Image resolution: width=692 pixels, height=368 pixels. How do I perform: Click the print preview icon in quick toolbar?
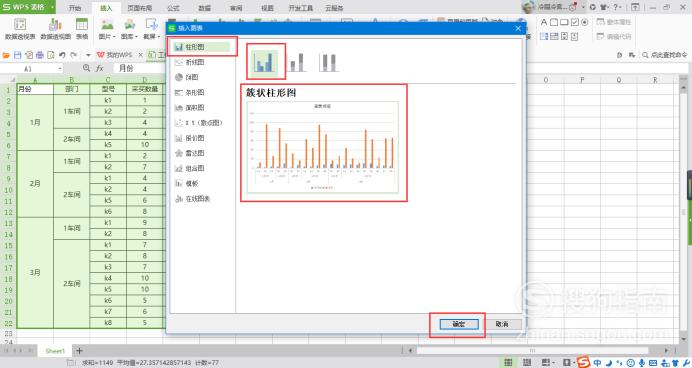coord(51,55)
